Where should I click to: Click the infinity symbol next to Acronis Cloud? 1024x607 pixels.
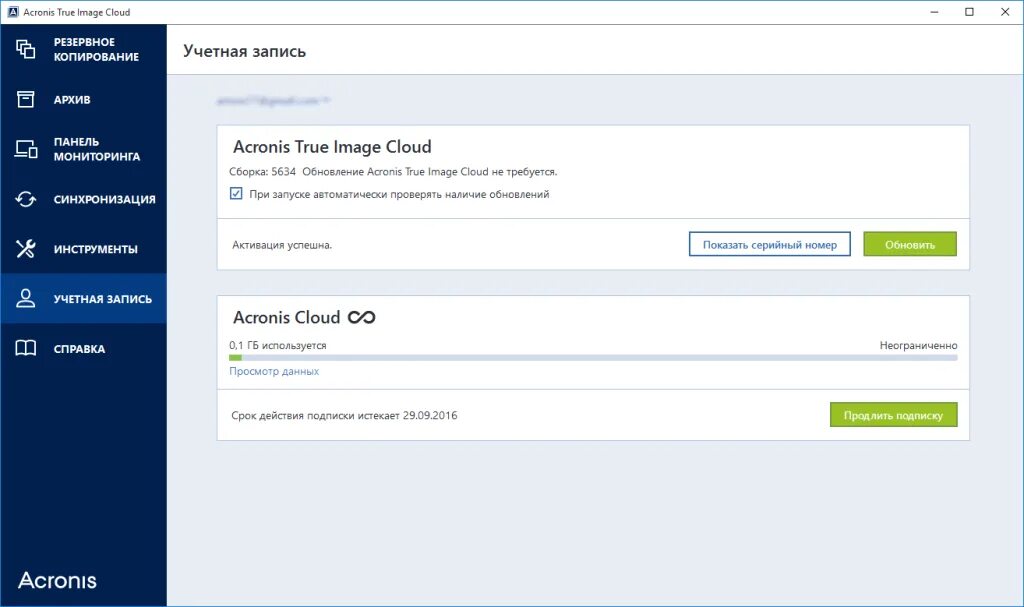[361, 318]
